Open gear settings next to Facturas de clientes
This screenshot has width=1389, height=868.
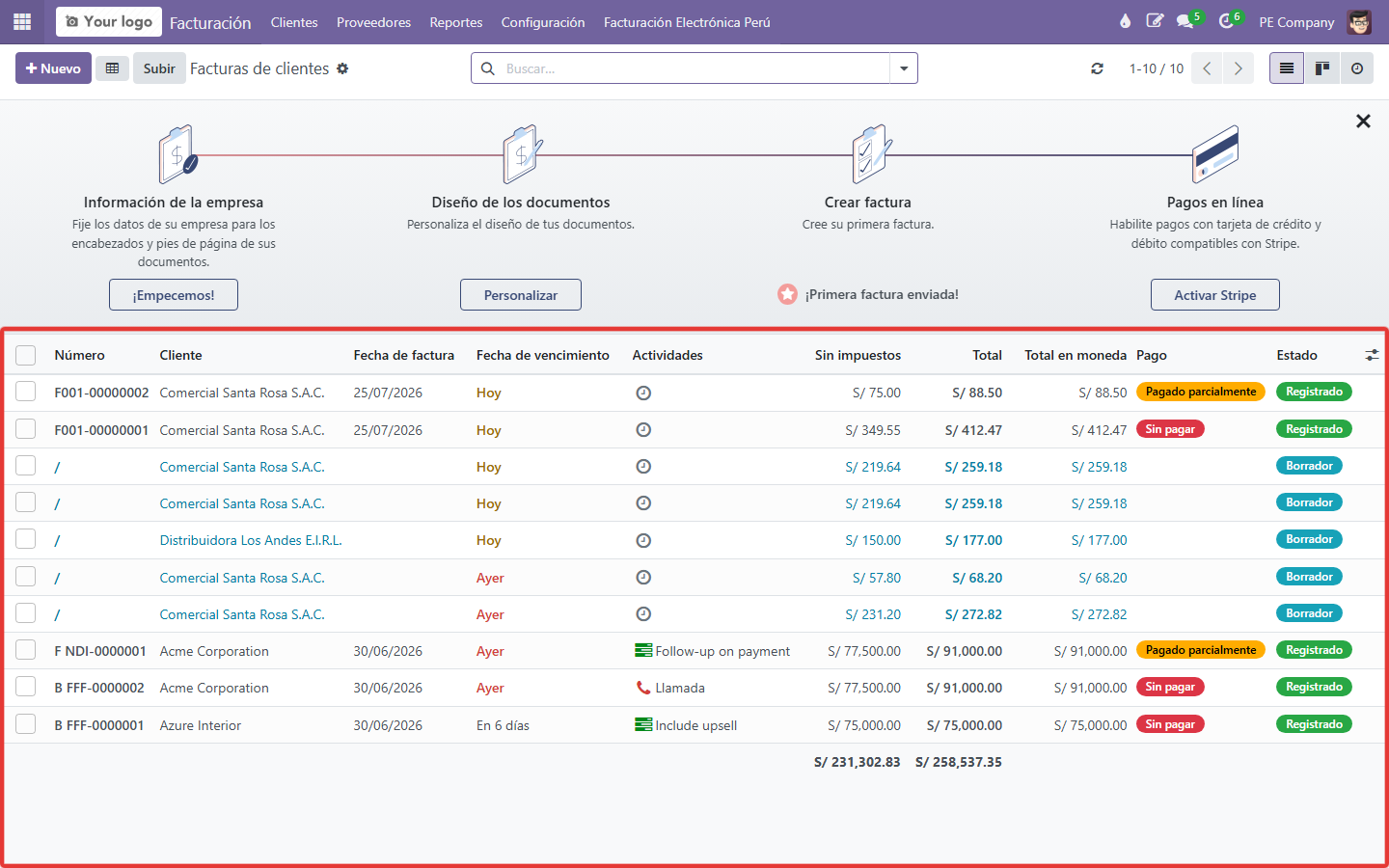click(x=342, y=68)
